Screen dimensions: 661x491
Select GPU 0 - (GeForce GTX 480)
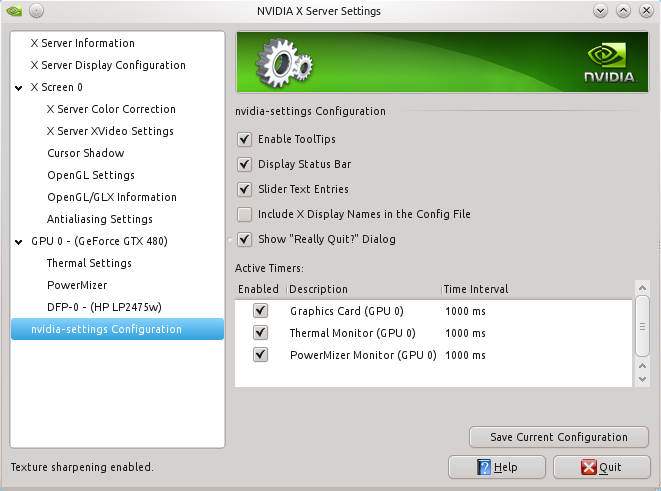(x=99, y=241)
